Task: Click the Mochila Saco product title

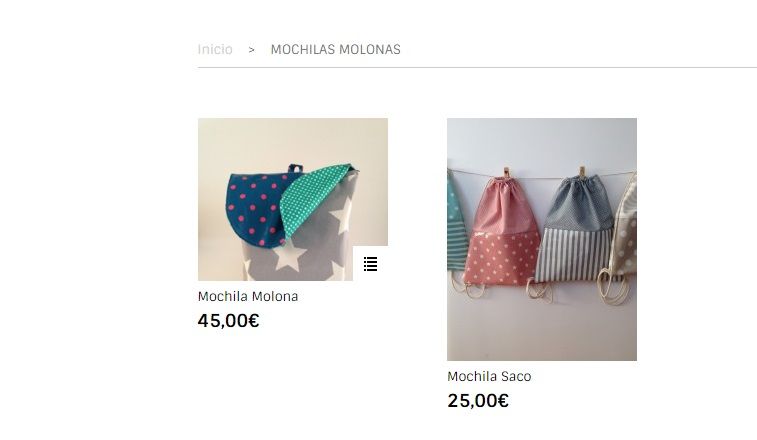Action: tap(489, 376)
